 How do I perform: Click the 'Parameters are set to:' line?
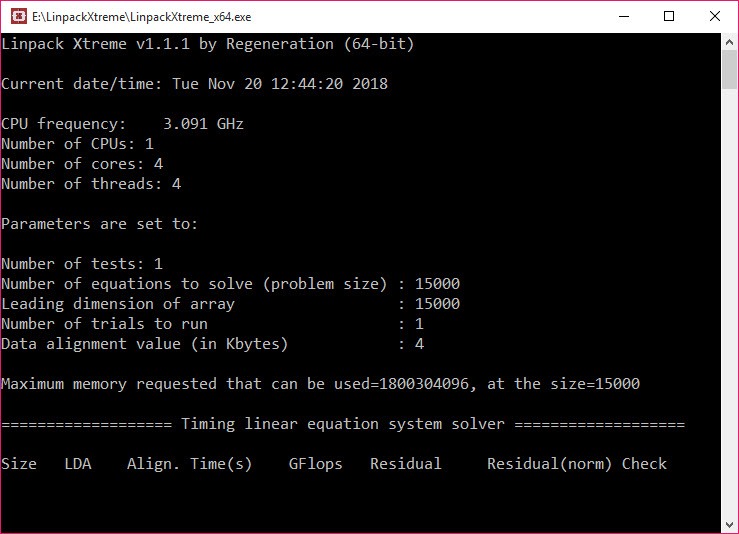click(x=99, y=224)
